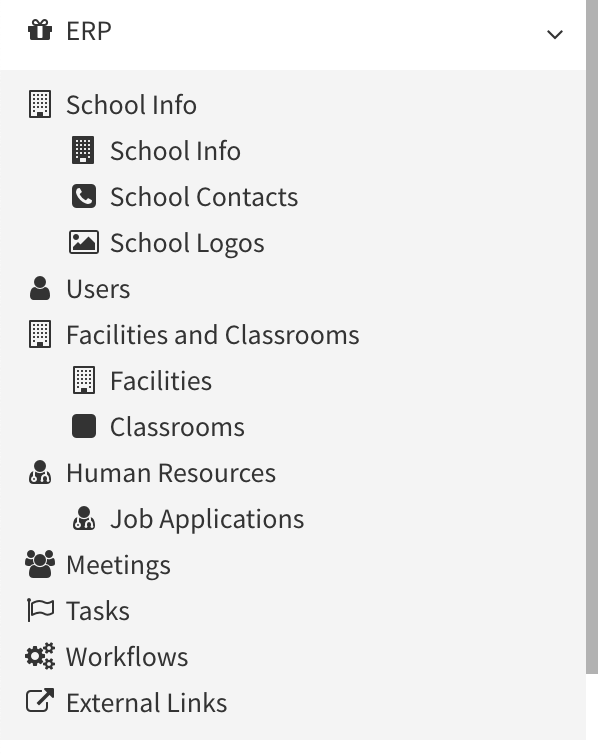Viewport: 598px width, 754px height.
Task: Click the flag icon beside Tasks
Action: [x=40, y=610]
